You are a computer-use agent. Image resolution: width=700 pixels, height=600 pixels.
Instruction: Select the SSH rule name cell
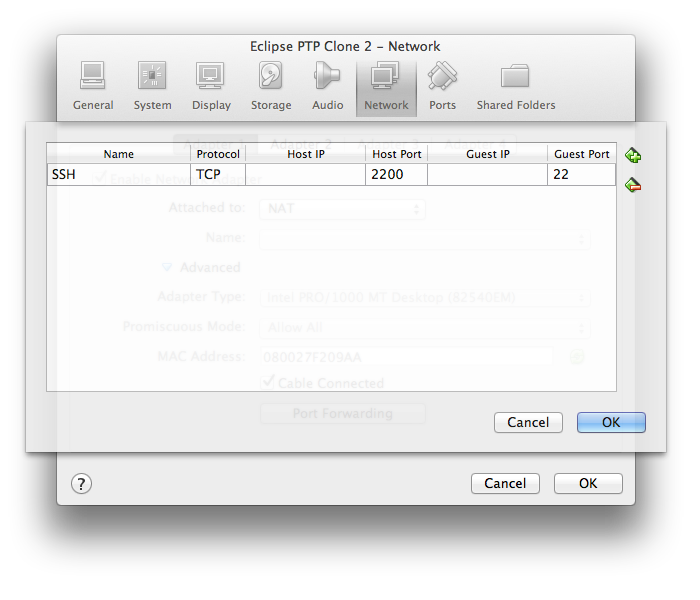[x=118, y=175]
